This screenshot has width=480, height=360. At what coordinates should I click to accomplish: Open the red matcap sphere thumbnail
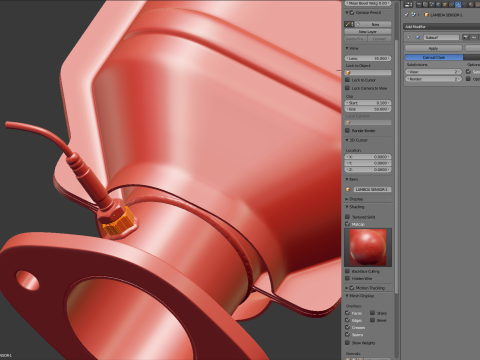coord(368,247)
